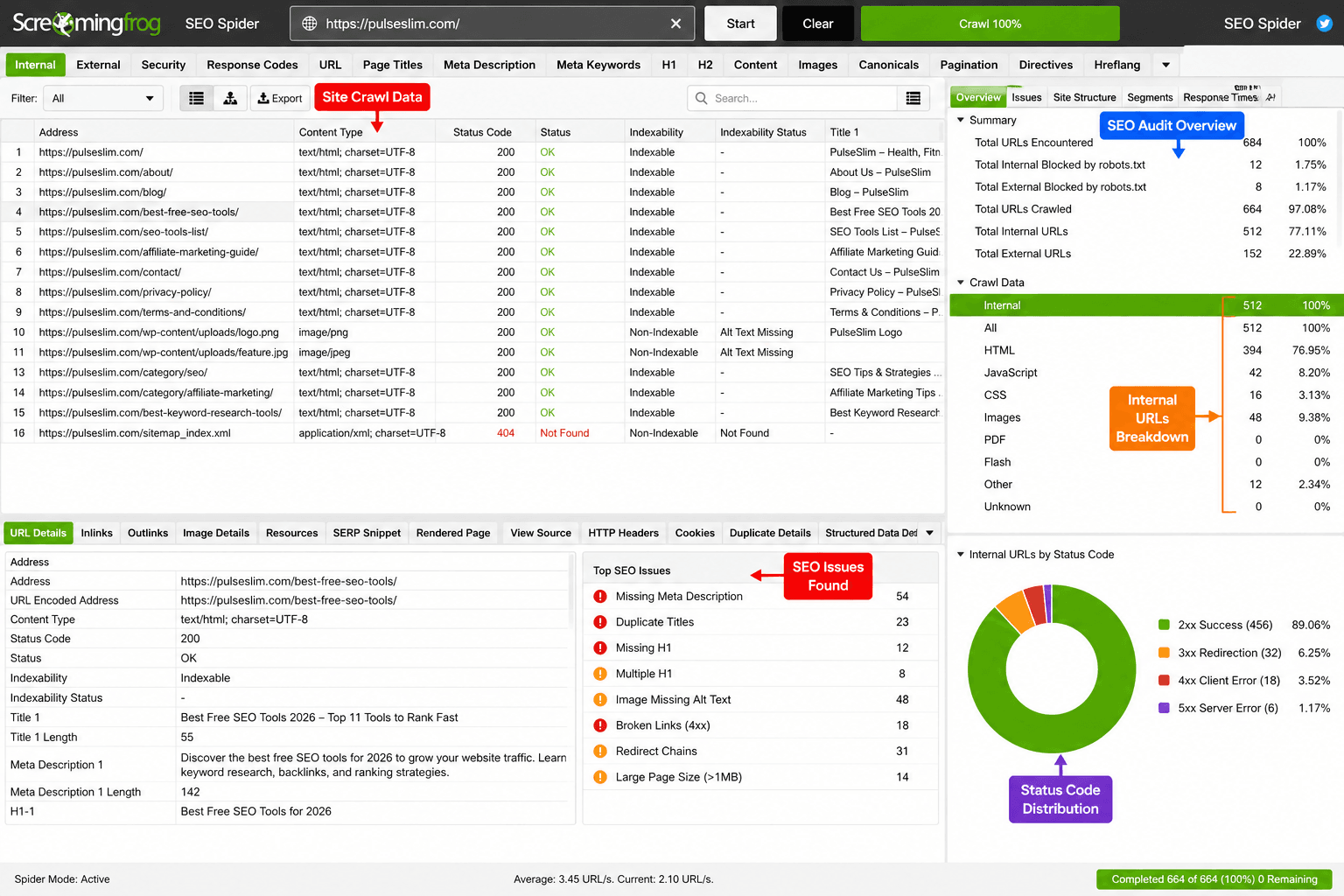Switch to list view icon
1344x896 pixels.
point(197,98)
